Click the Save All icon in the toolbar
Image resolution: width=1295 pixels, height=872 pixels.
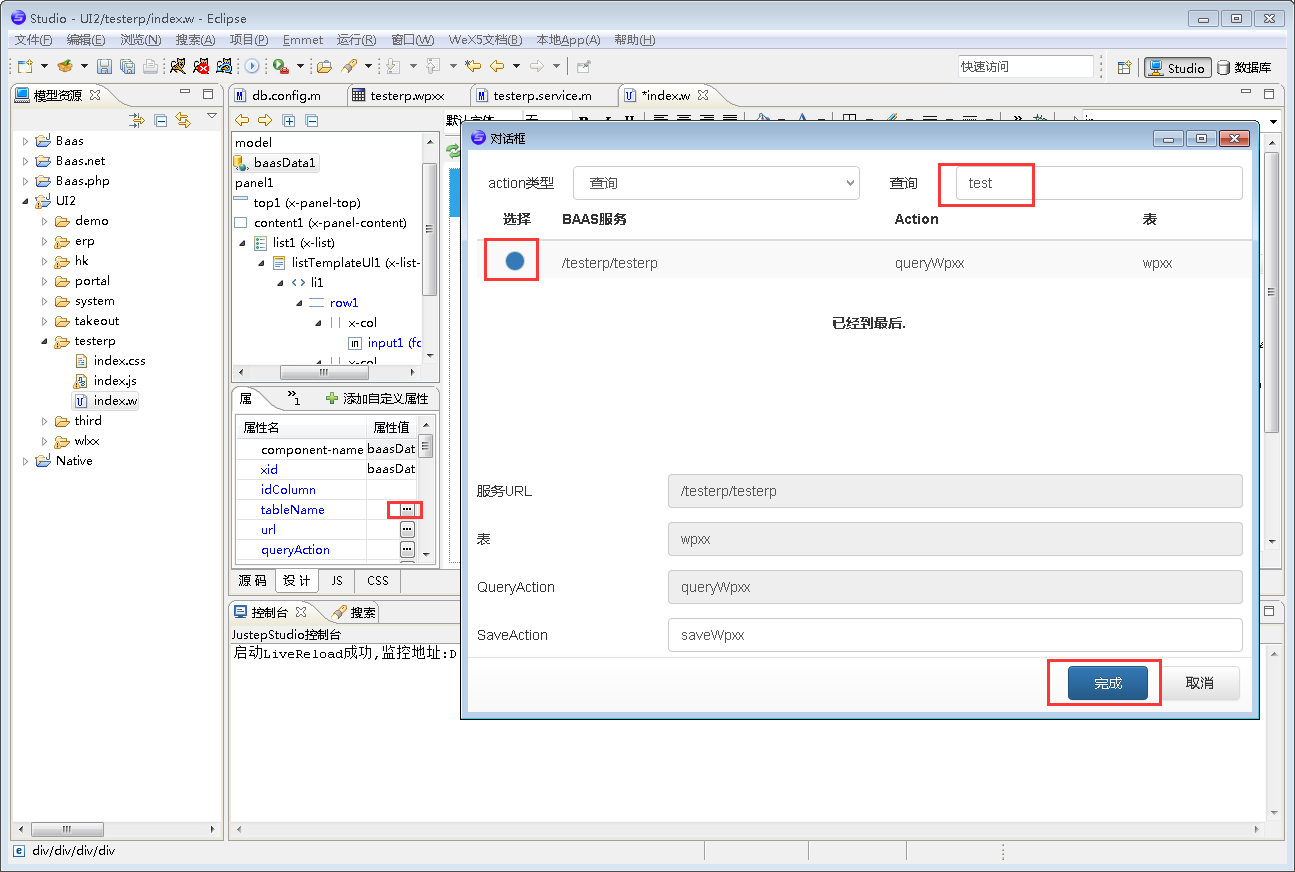coord(127,66)
